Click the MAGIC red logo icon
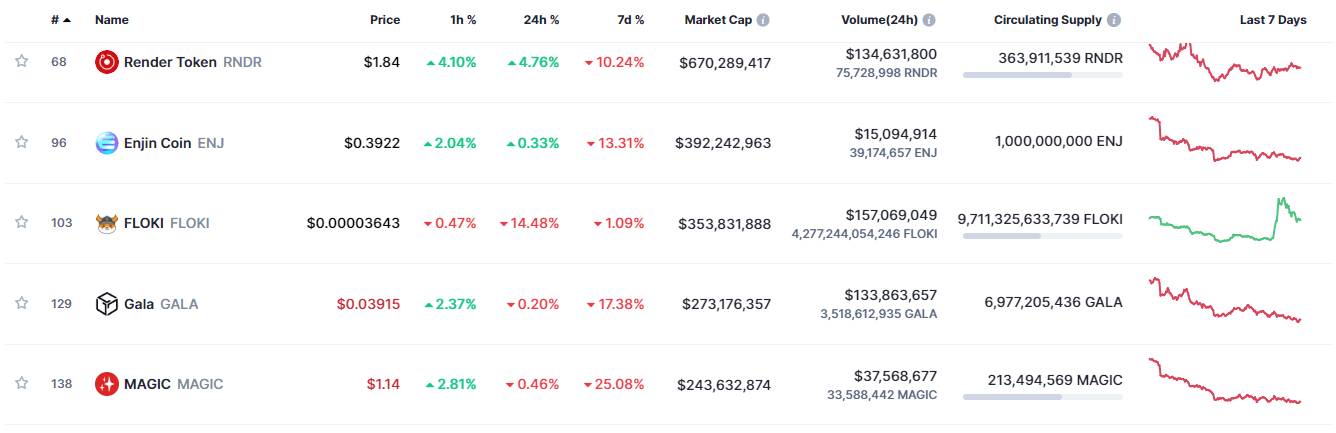The image size is (1336, 433). [x=106, y=384]
